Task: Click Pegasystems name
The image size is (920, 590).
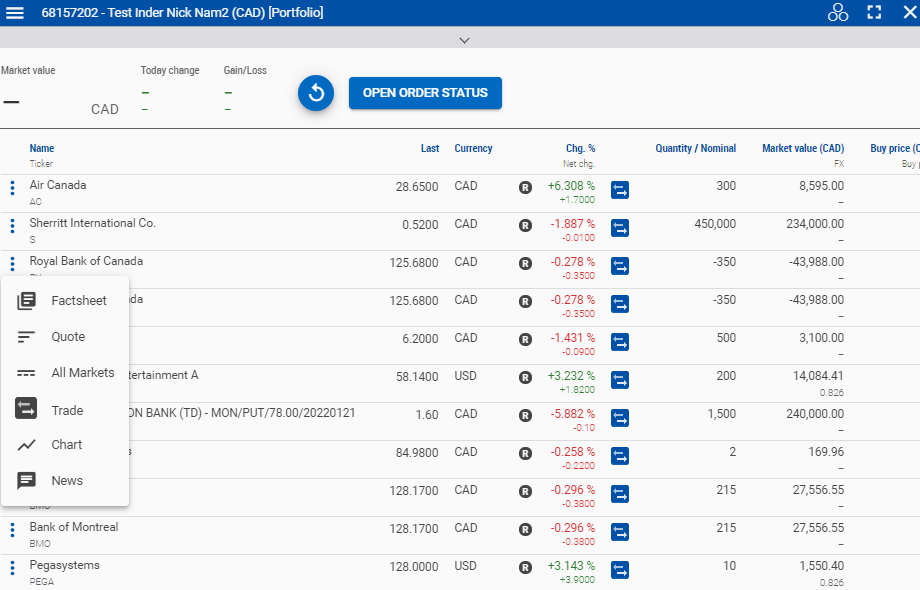Action: (x=65, y=565)
